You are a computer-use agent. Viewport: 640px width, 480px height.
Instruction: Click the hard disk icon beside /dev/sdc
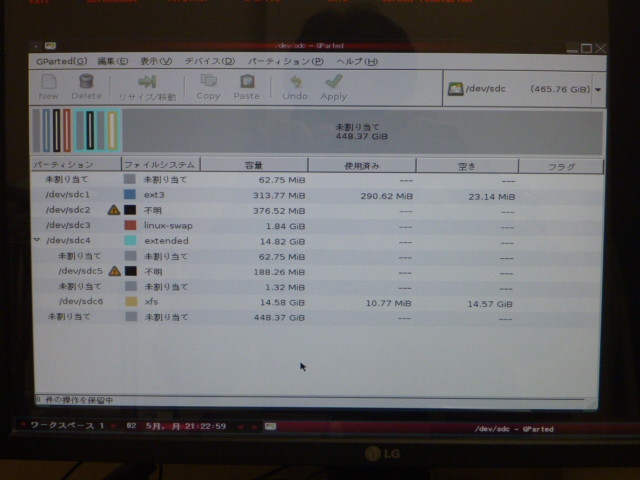[455, 89]
